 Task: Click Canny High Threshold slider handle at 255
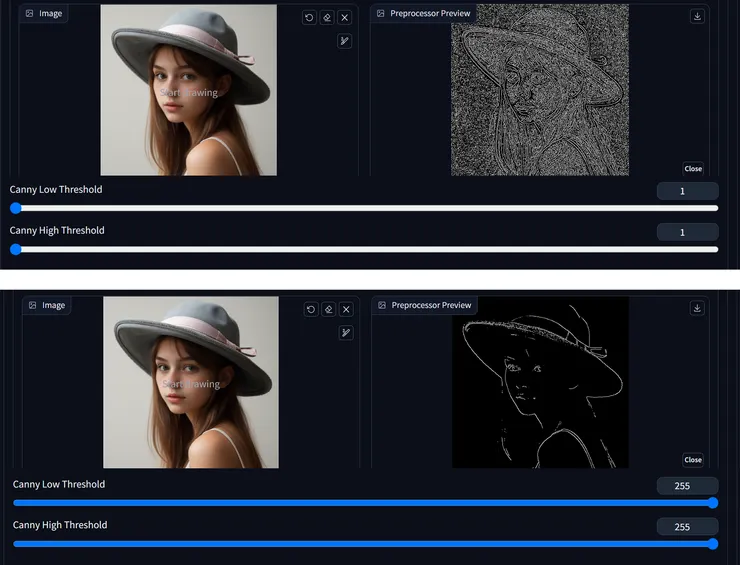click(x=712, y=544)
